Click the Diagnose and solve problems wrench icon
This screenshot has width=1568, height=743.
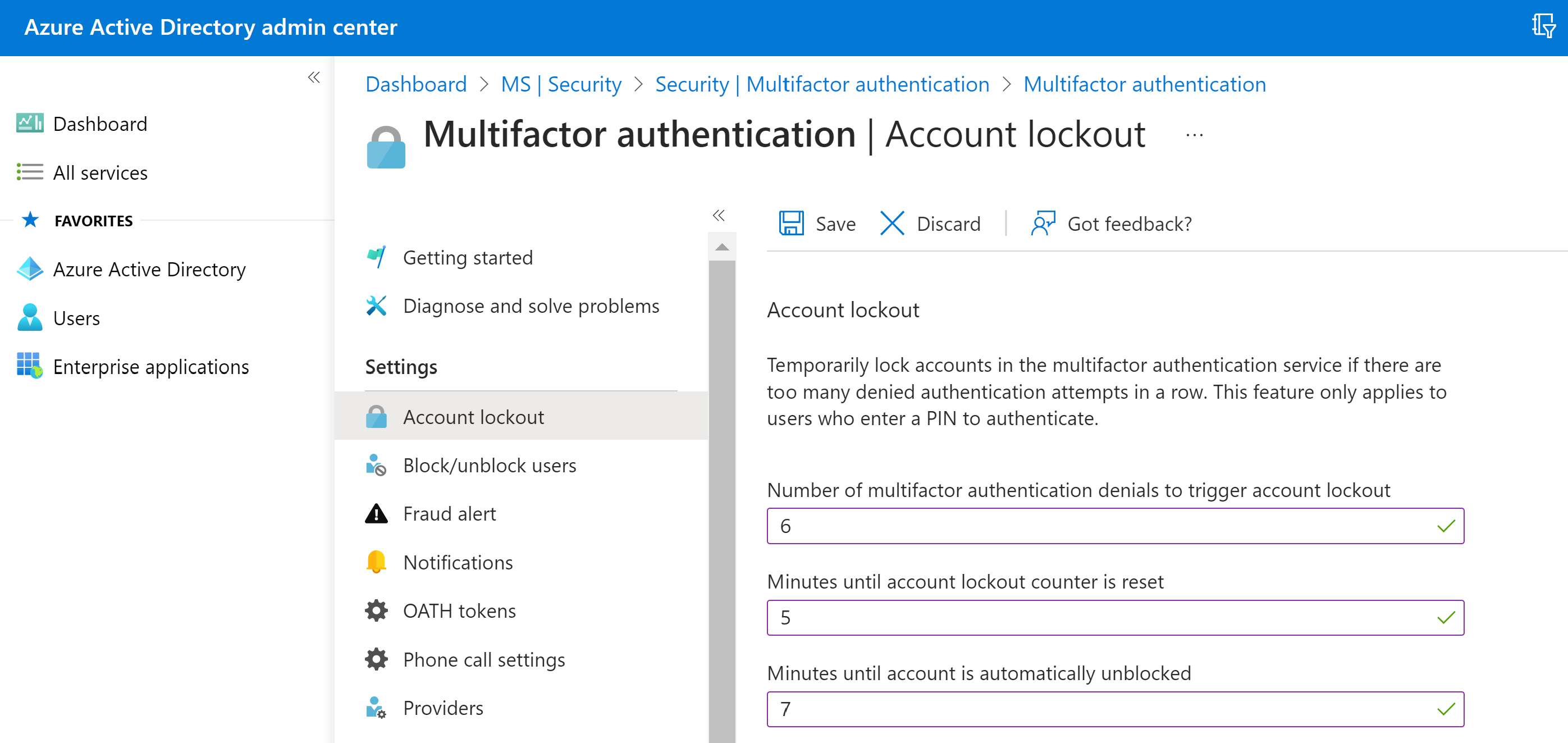coord(376,305)
